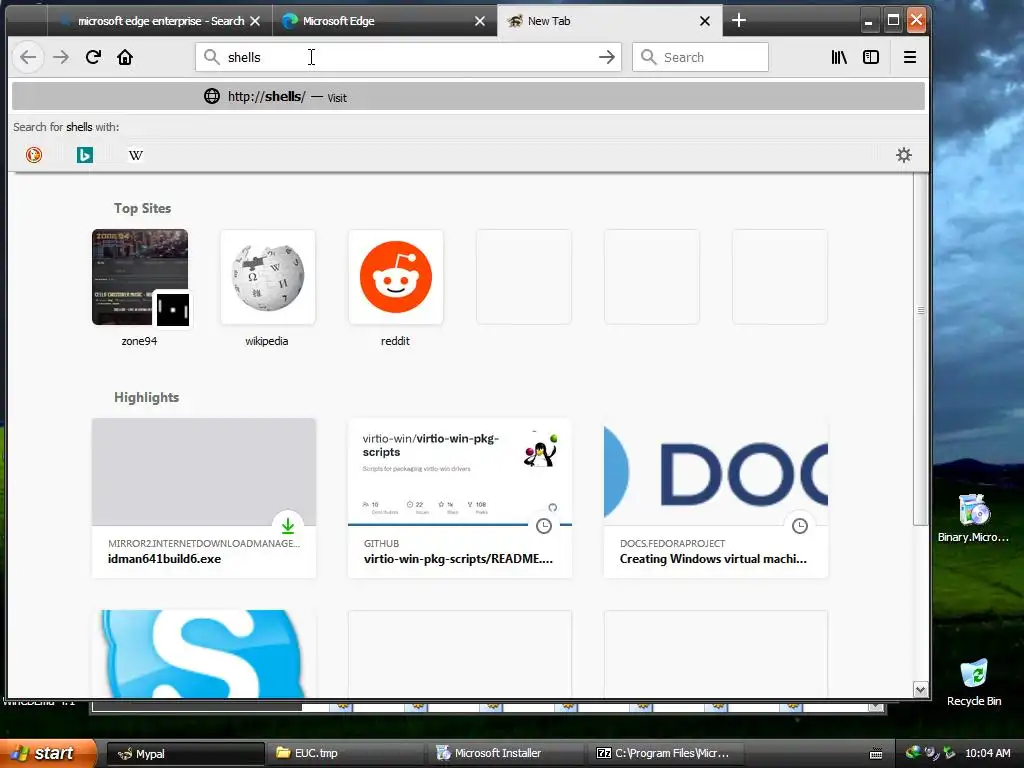
Task: Click the forward navigation arrow
Action: tap(61, 57)
